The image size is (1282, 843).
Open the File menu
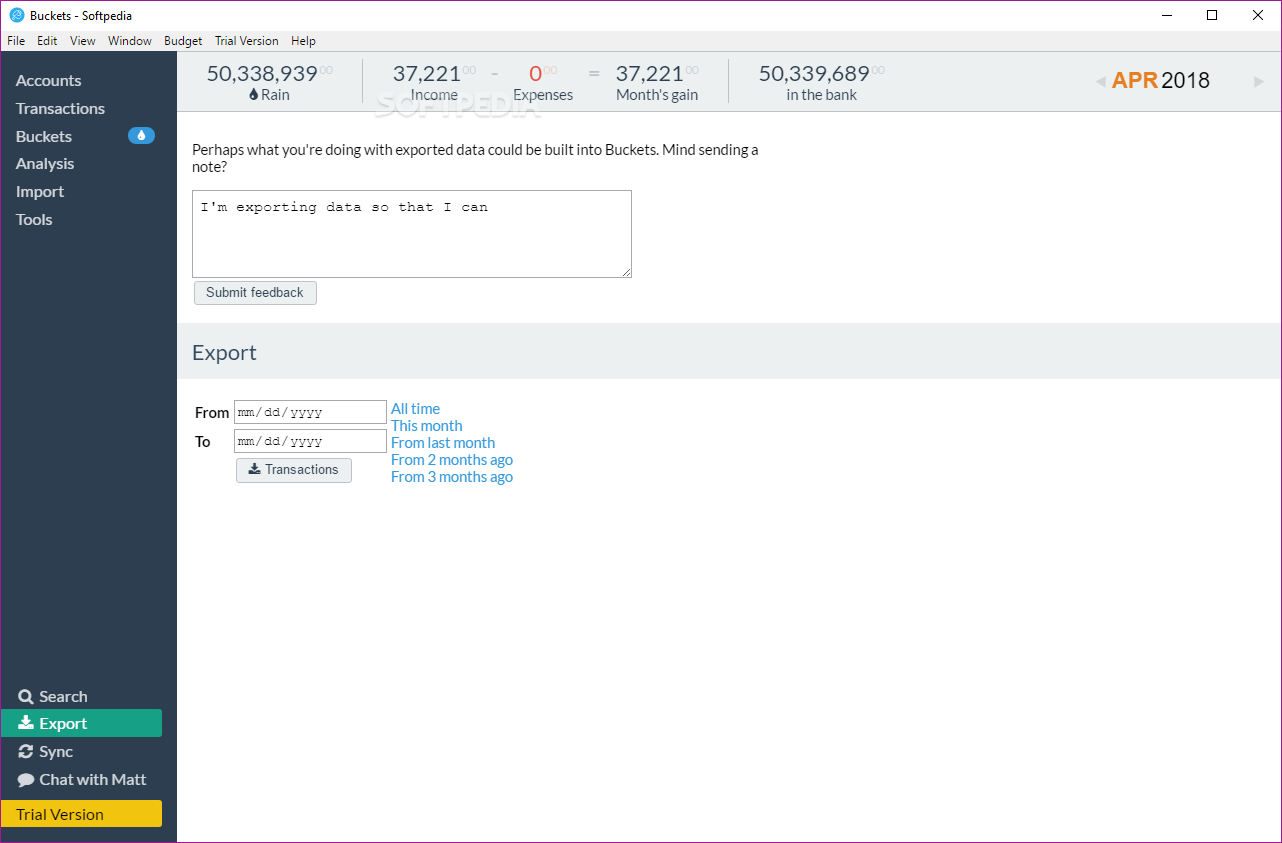16,41
